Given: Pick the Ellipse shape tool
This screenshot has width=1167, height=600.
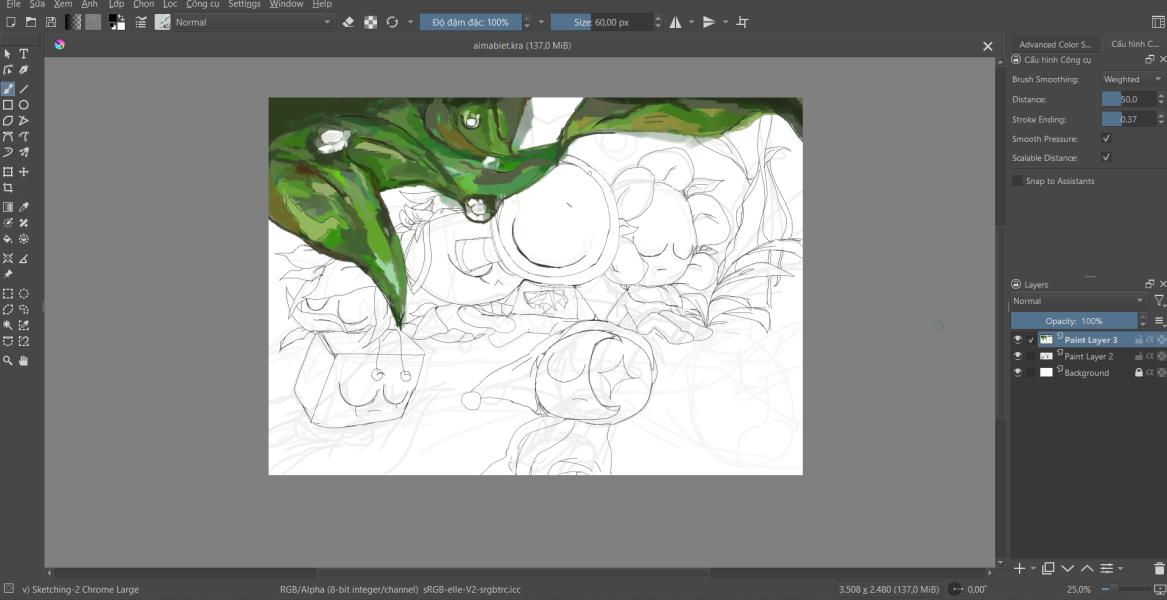Looking at the screenshot, I should tap(24, 105).
